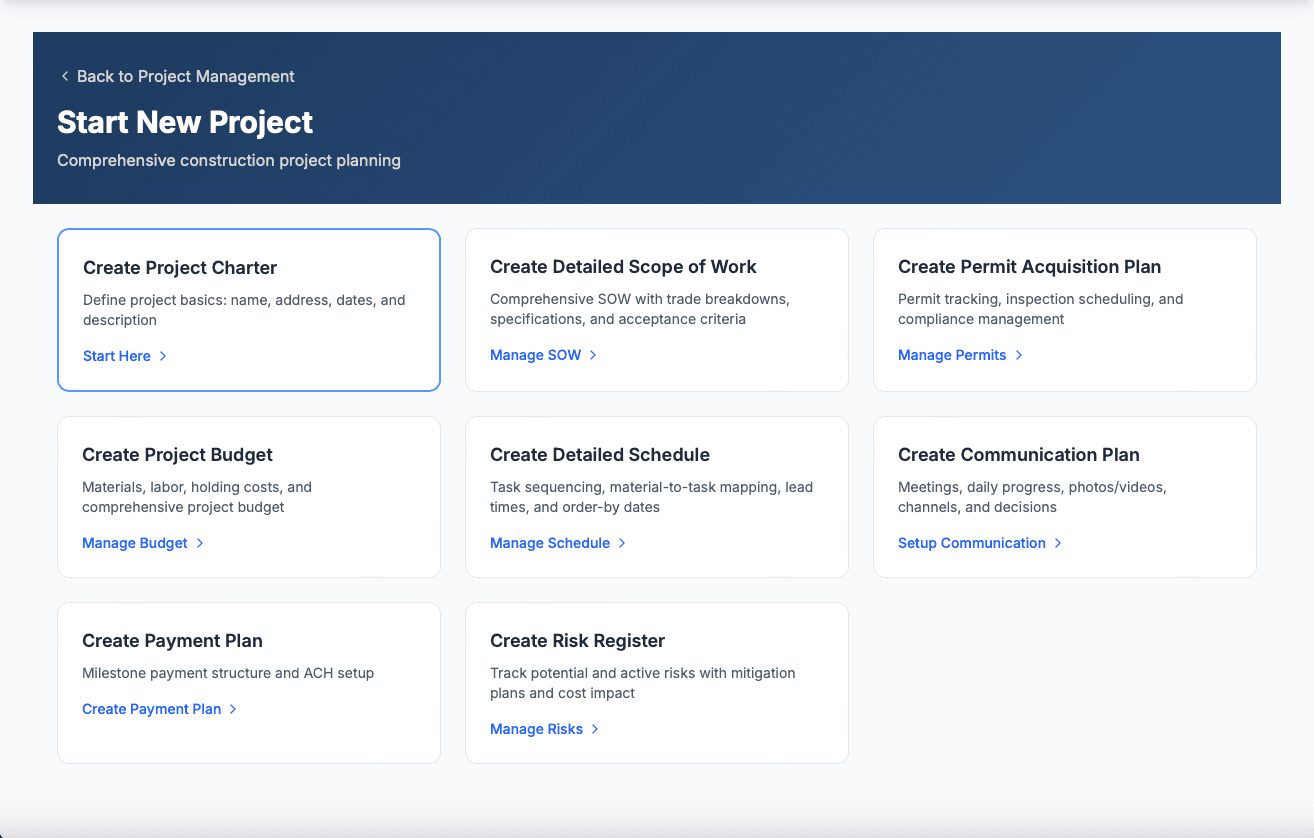The image size is (1314, 838).
Task: Click chevron icon next to Start Here
Action: pyautogui.click(x=163, y=356)
